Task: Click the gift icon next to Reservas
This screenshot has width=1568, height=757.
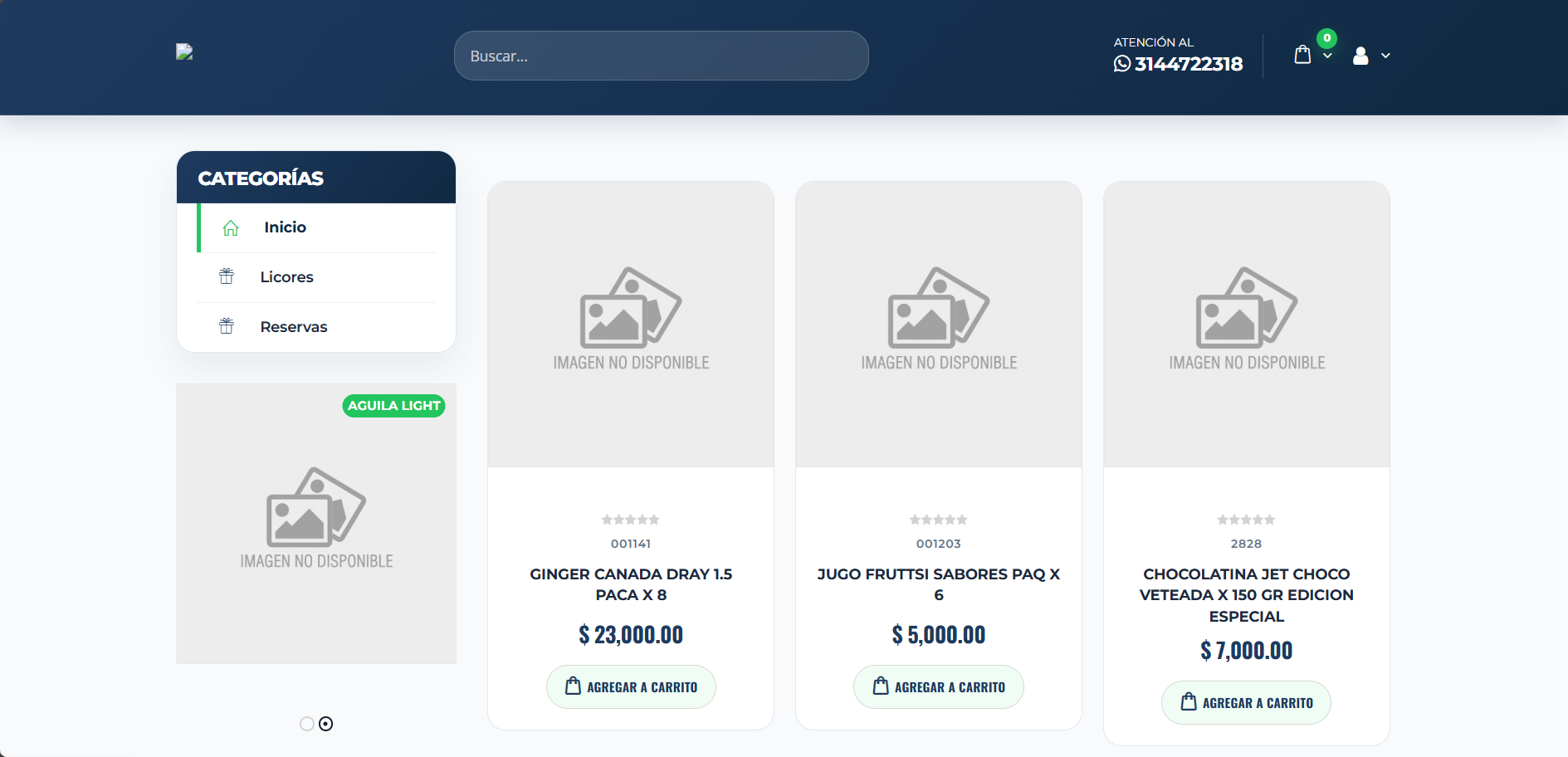Action: pos(226,326)
